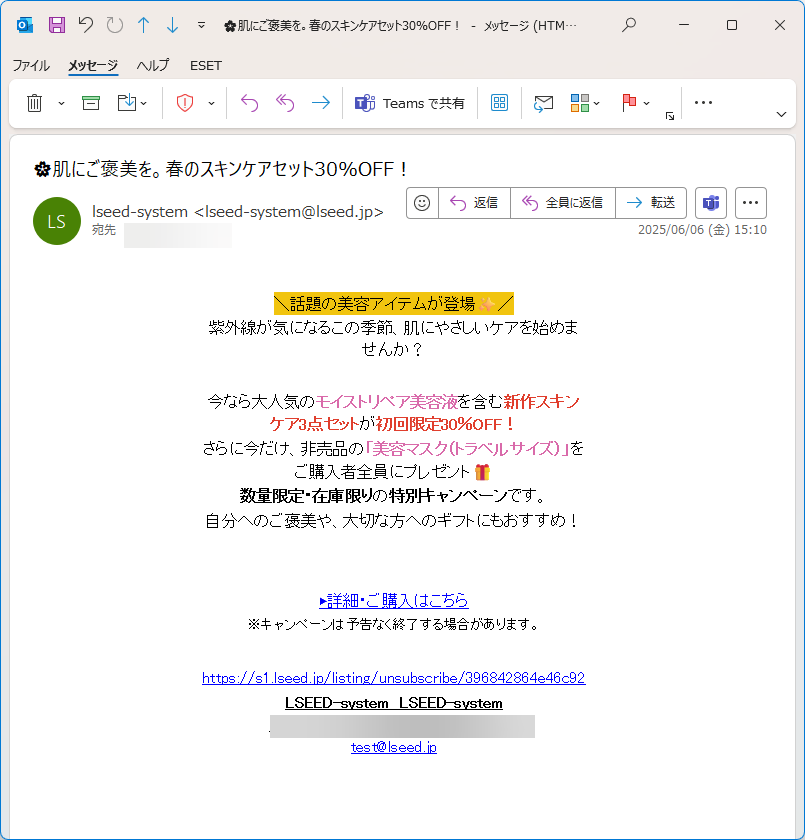Share the email to Teams
Screen dimensions: 805x840
tap(408, 102)
